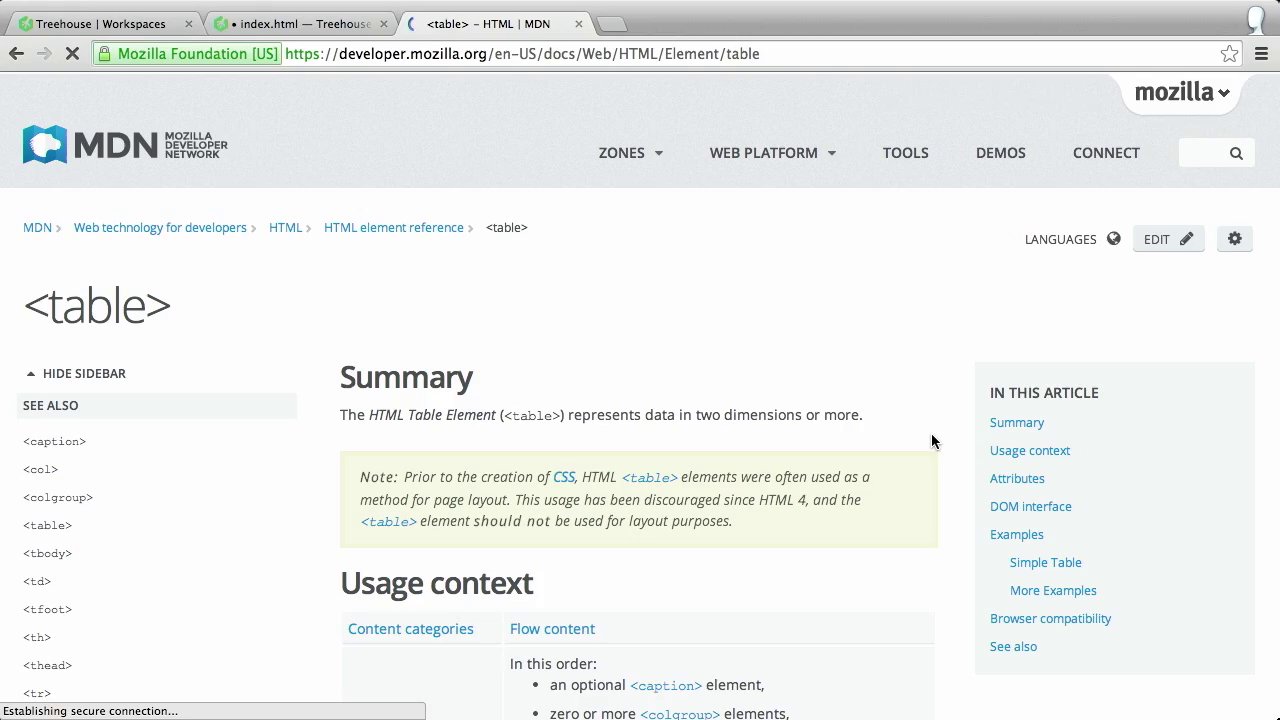This screenshot has height=720, width=1280.
Task: Stop page loading with the X button
Action: click(x=72, y=54)
